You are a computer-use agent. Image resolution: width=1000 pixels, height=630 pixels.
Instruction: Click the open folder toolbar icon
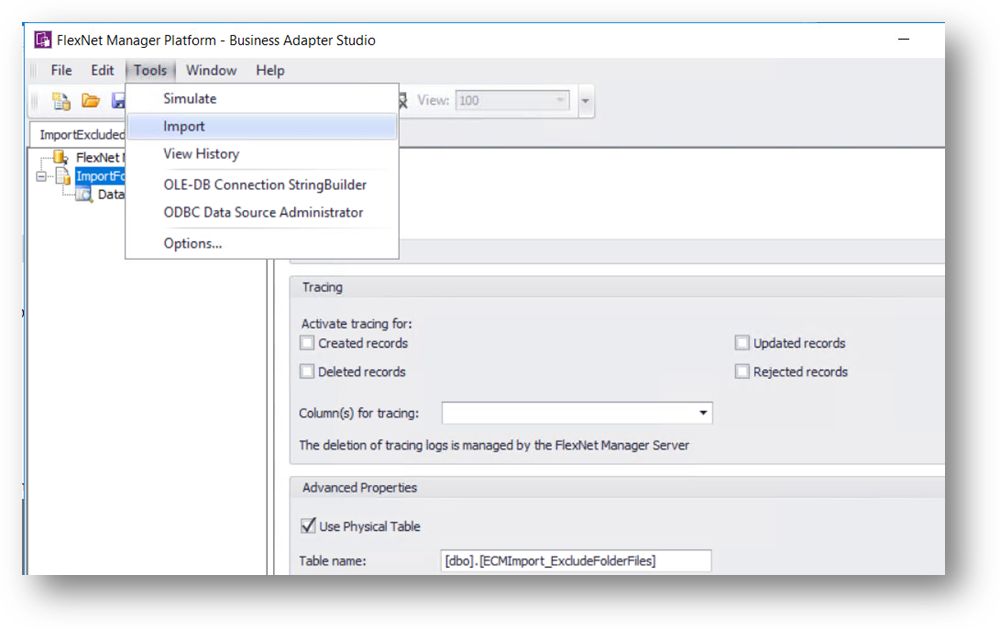91,101
